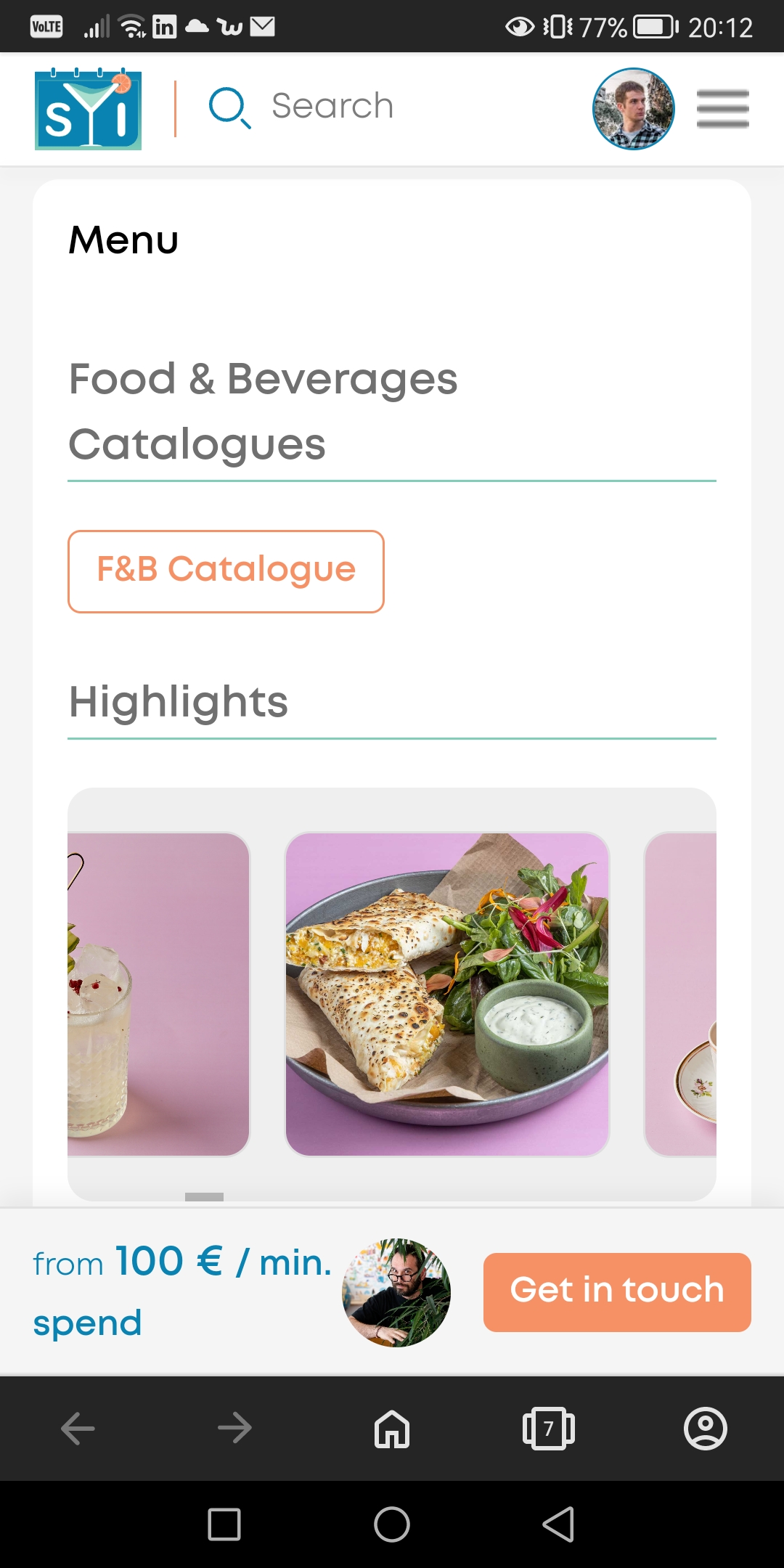Open the F&B Catalogue

point(226,571)
